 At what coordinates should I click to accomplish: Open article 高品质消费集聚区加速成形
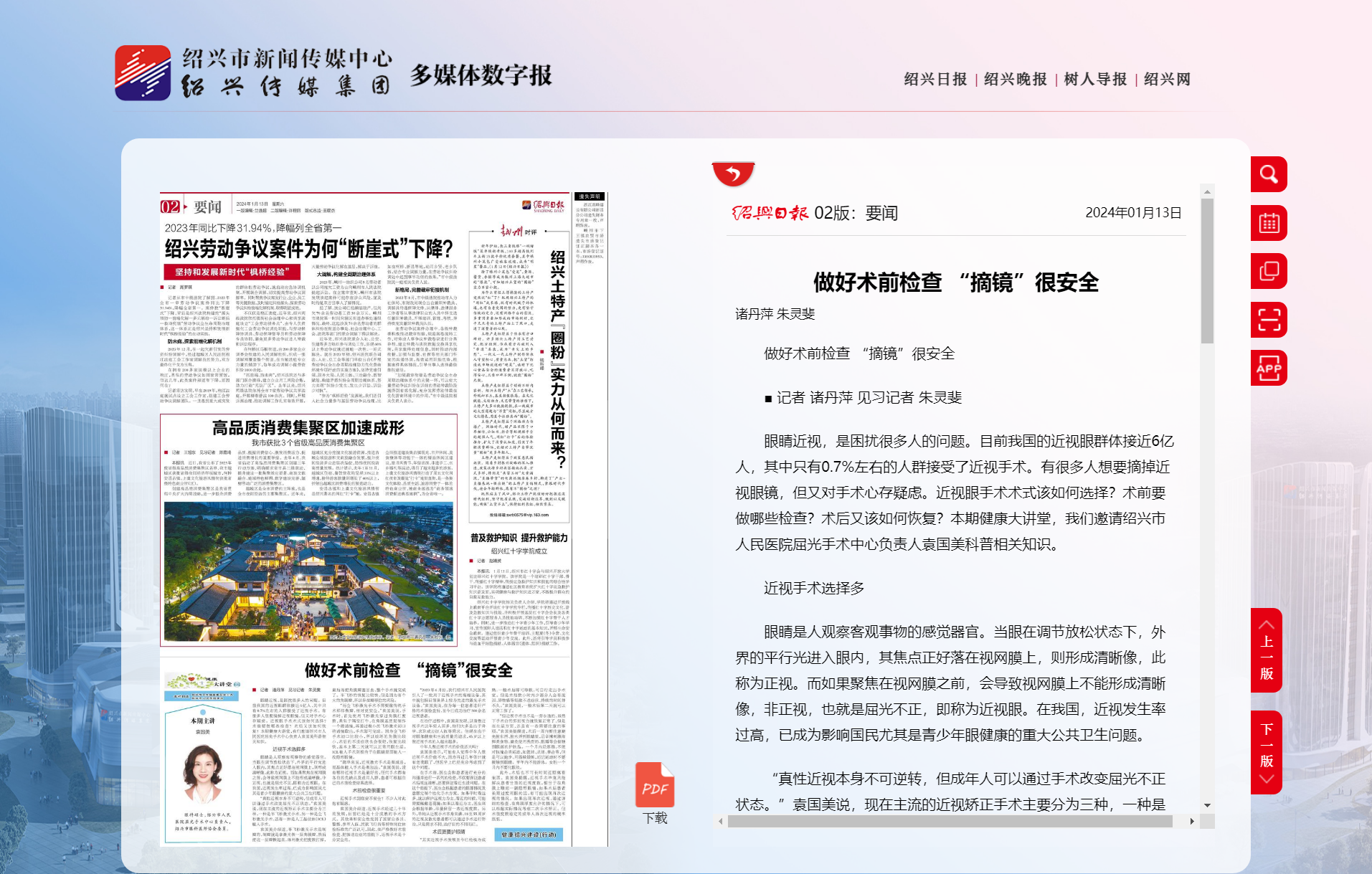click(x=308, y=428)
